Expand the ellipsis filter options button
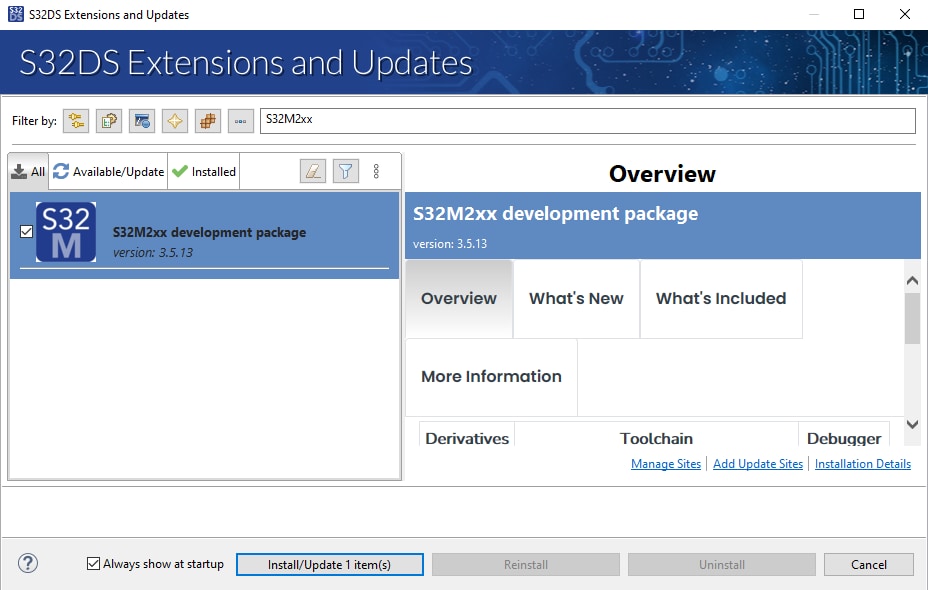The image size is (928, 590). [x=240, y=121]
